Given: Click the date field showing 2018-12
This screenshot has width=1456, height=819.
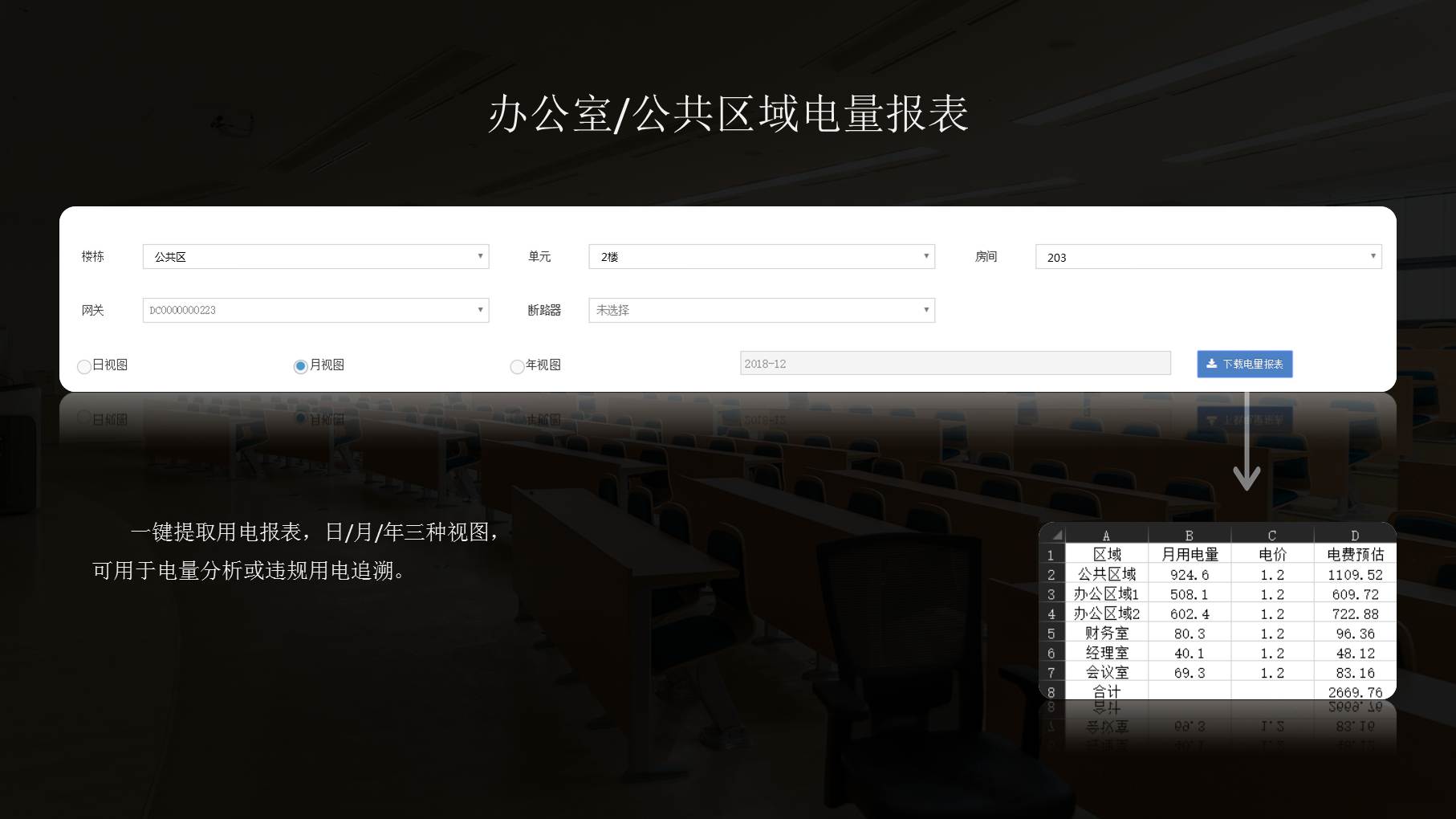Looking at the screenshot, I should pyautogui.click(x=954, y=364).
